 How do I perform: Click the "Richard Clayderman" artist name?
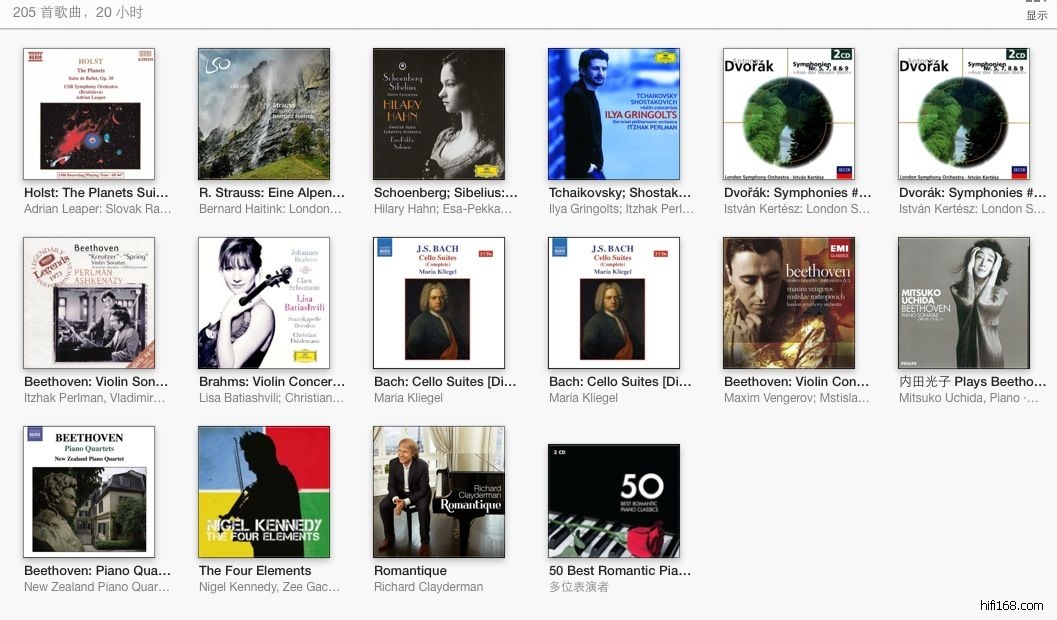click(x=428, y=587)
